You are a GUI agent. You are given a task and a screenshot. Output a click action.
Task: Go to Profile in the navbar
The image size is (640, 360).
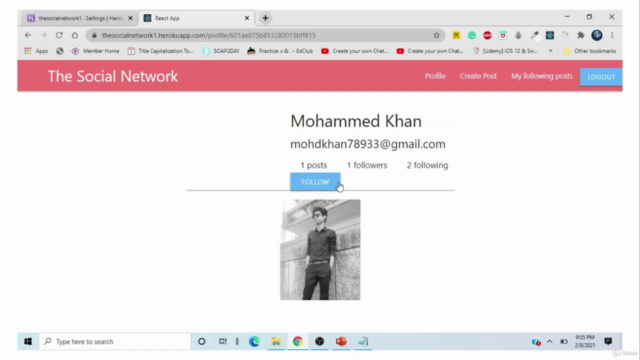435,76
